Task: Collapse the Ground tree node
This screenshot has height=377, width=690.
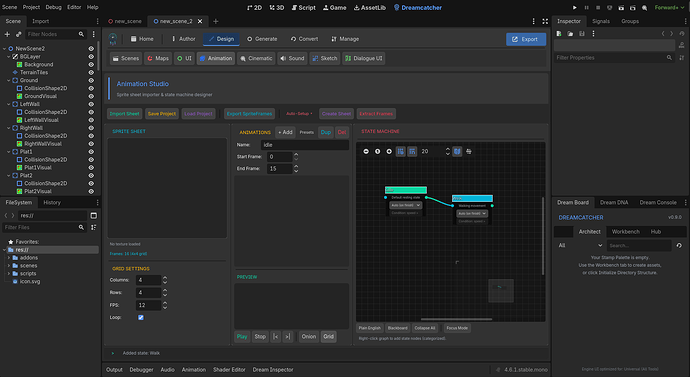Action: (x=8, y=80)
